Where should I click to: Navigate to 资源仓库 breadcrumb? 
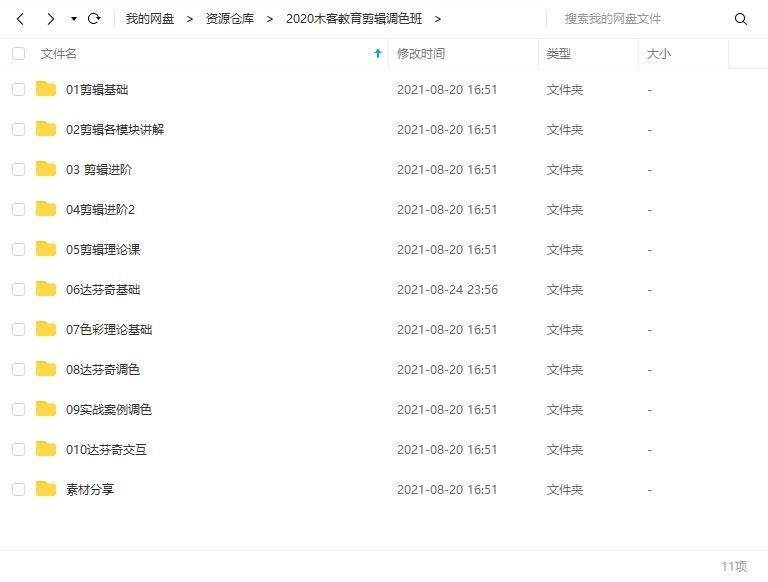(230, 19)
